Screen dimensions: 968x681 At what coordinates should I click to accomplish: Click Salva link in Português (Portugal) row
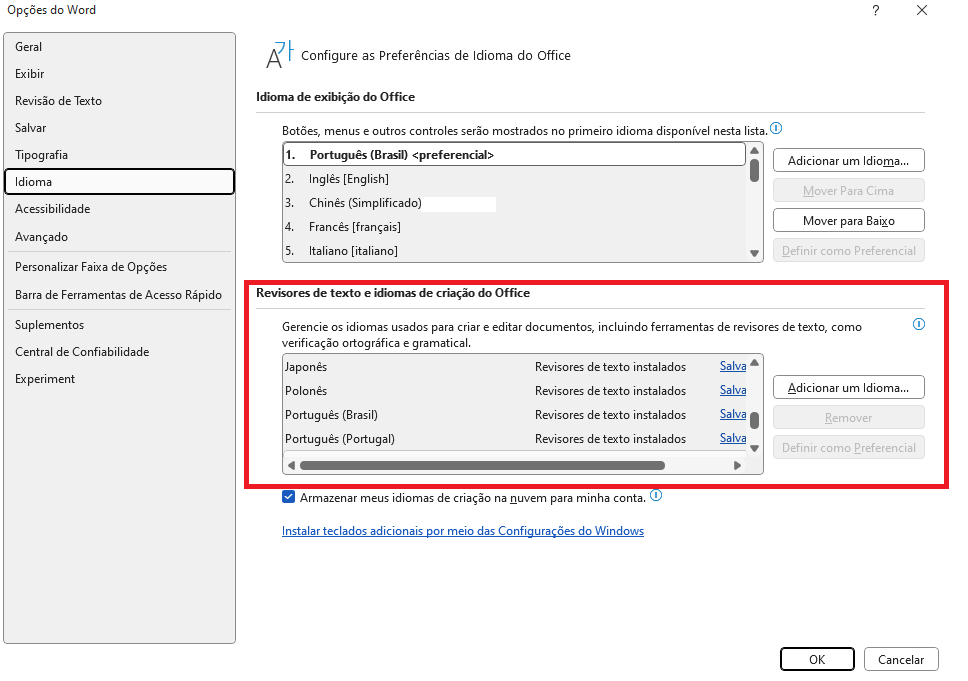733,438
